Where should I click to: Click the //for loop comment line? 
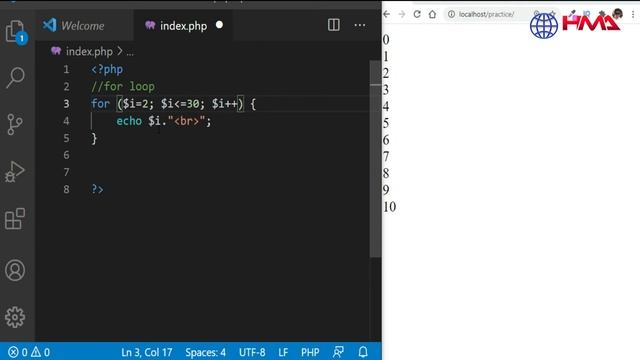click(123, 87)
